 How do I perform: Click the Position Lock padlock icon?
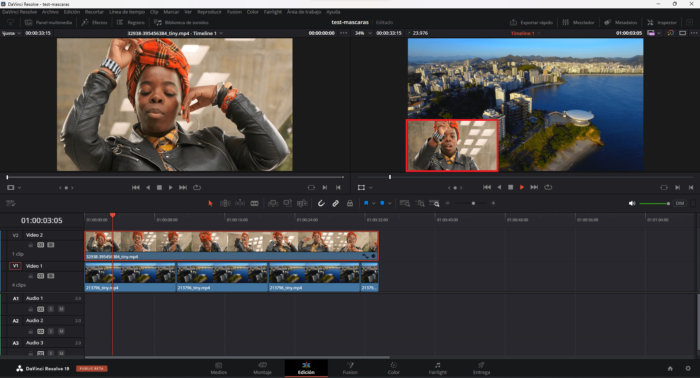pyautogui.click(x=350, y=204)
